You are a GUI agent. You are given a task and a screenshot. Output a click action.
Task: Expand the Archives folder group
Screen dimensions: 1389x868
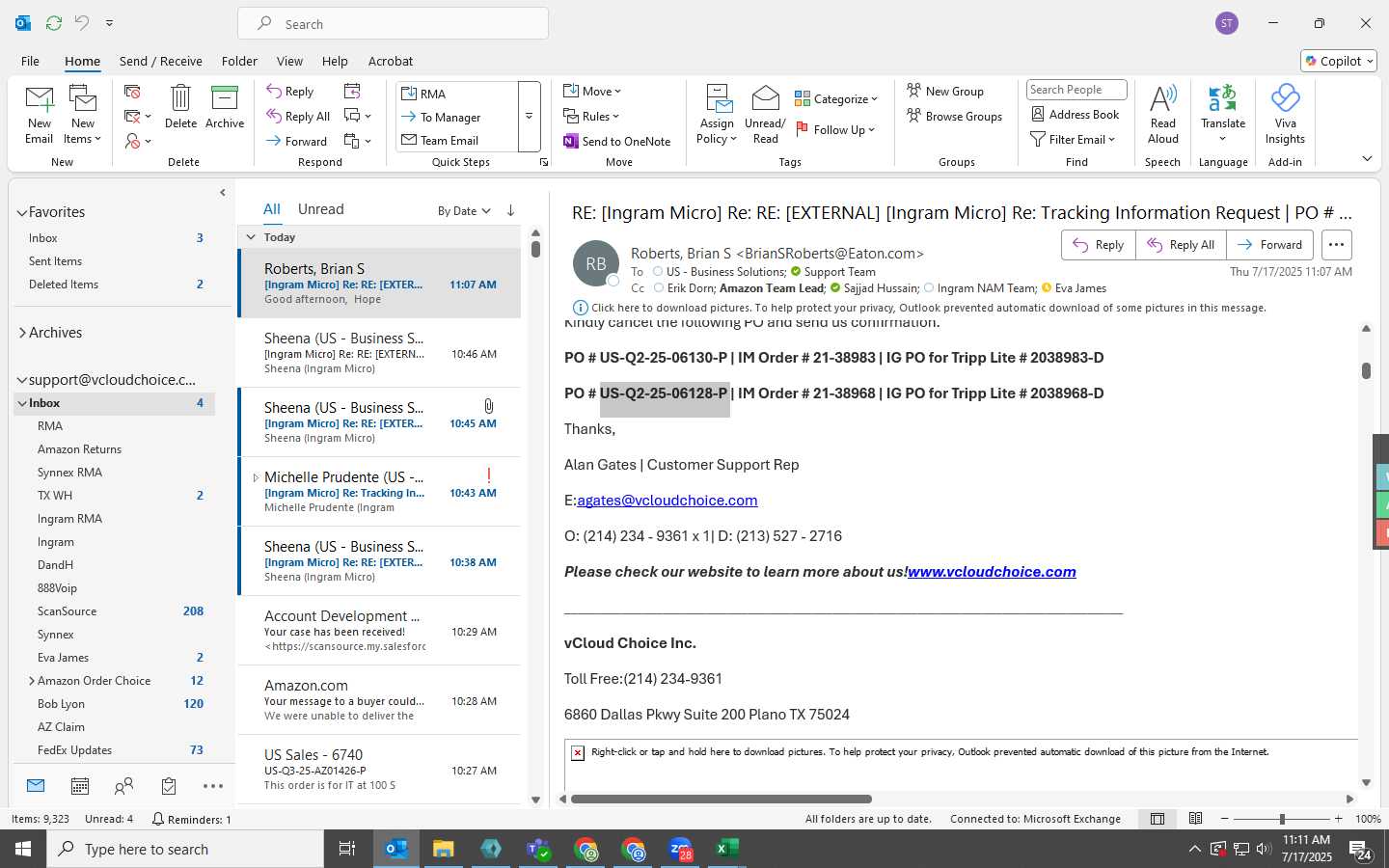point(22,333)
